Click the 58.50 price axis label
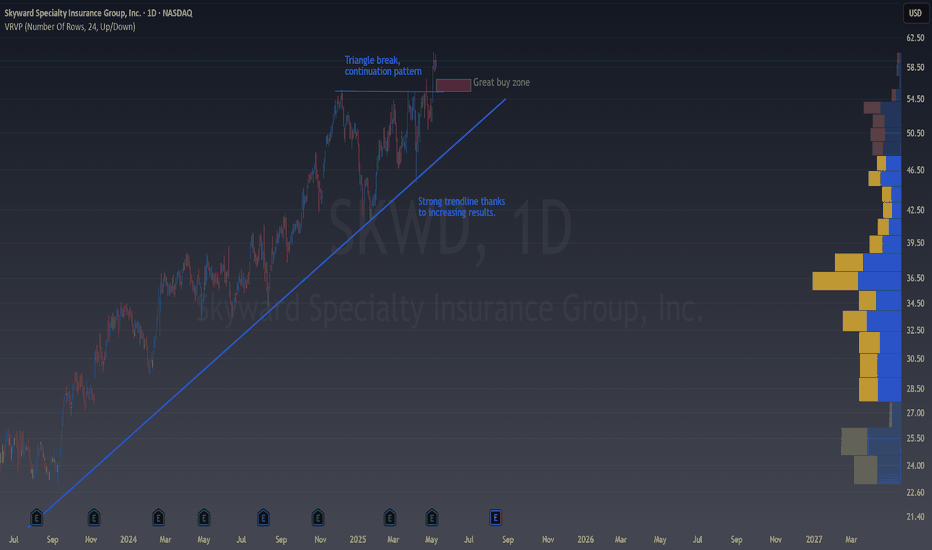932x550 pixels. (x=915, y=67)
